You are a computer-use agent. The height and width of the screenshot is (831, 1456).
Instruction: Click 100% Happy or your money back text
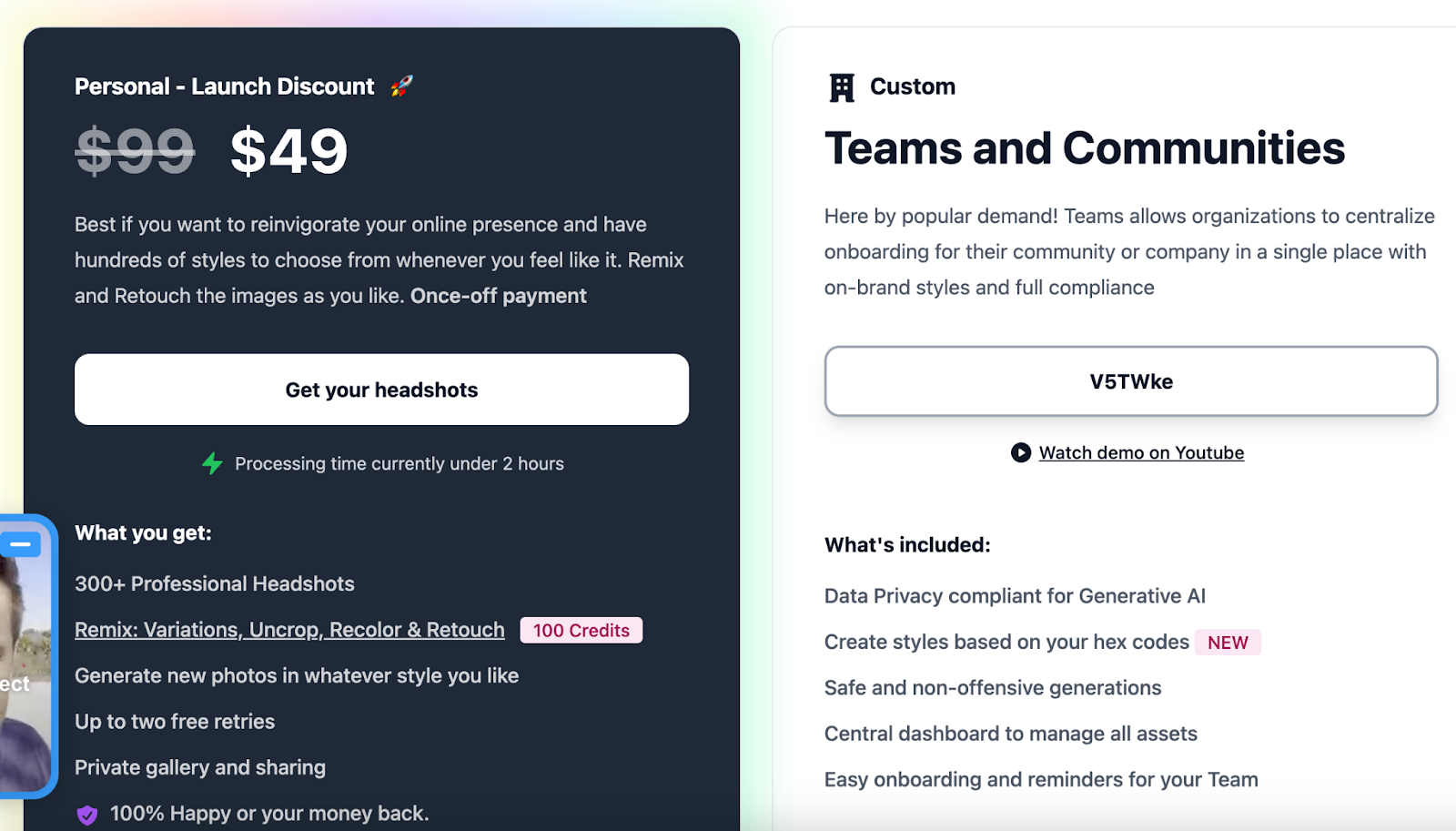coord(269,814)
